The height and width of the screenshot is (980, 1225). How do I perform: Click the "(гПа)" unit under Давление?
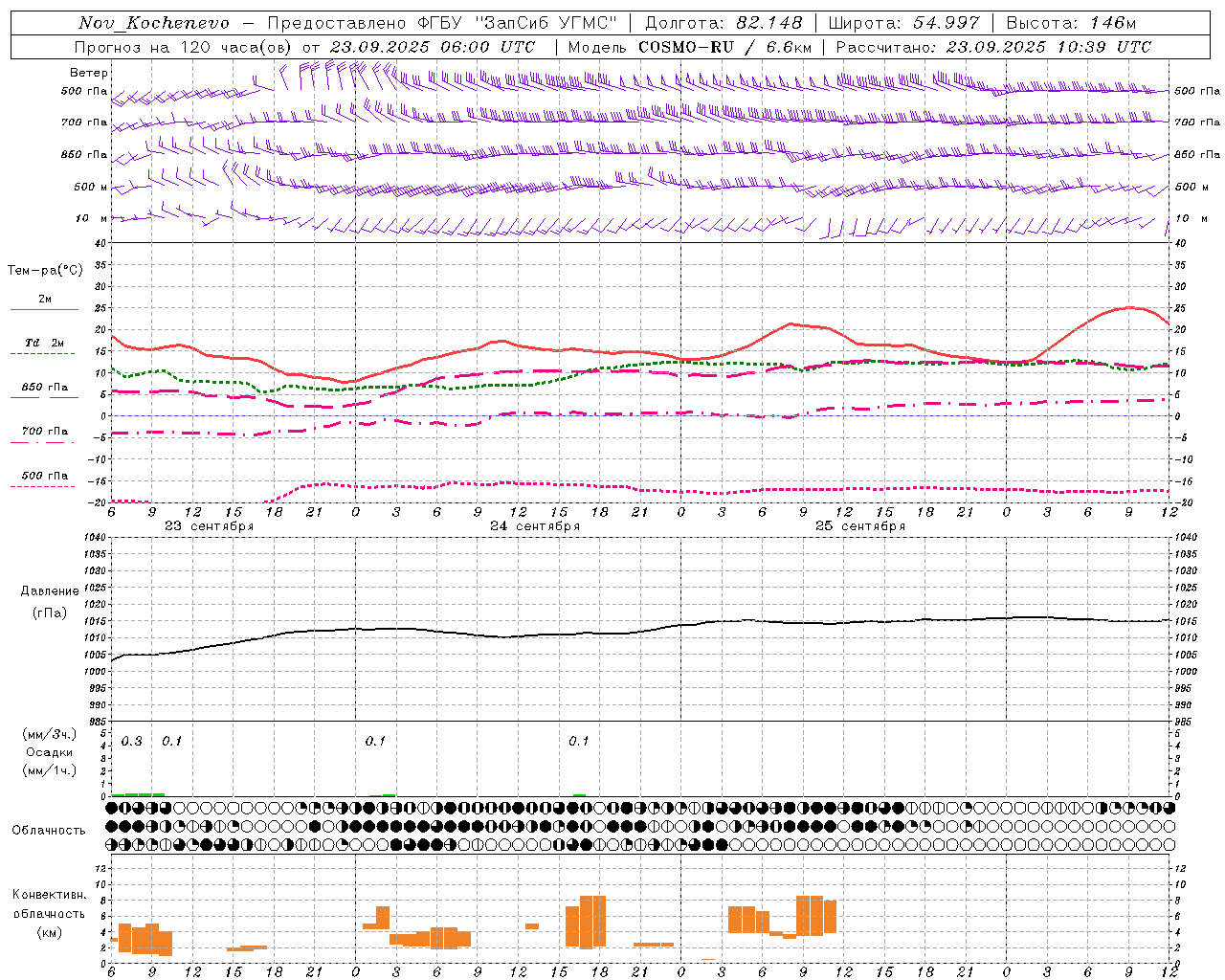click(x=50, y=612)
